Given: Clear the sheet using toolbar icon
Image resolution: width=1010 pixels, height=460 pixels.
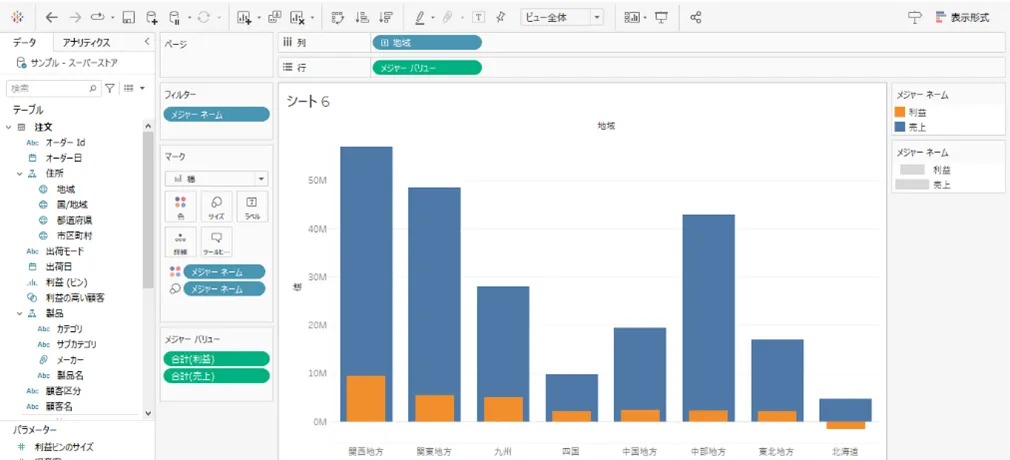Looking at the screenshot, I should pos(297,17).
